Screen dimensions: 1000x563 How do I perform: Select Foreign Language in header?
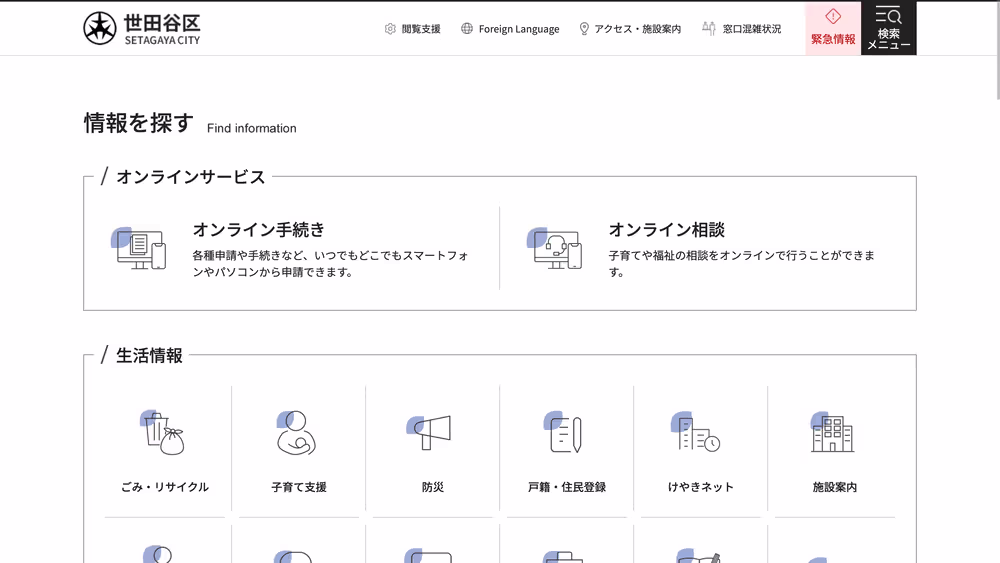(518, 29)
